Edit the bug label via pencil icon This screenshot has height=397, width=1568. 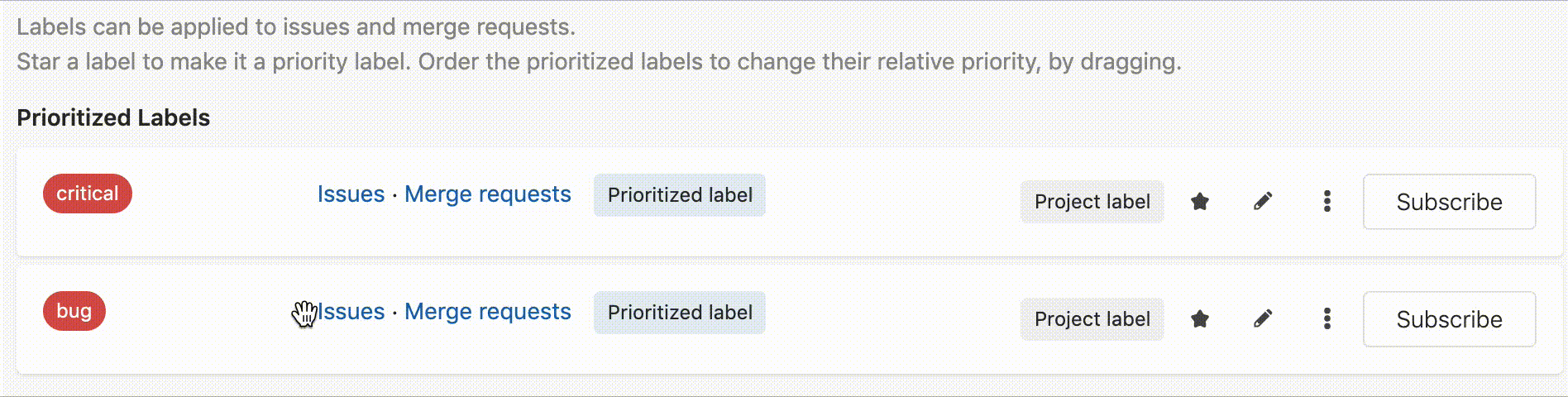tap(1263, 318)
